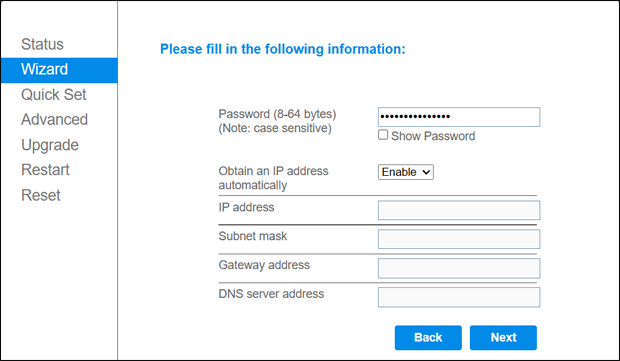Focus the Gateway address field

(x=459, y=268)
